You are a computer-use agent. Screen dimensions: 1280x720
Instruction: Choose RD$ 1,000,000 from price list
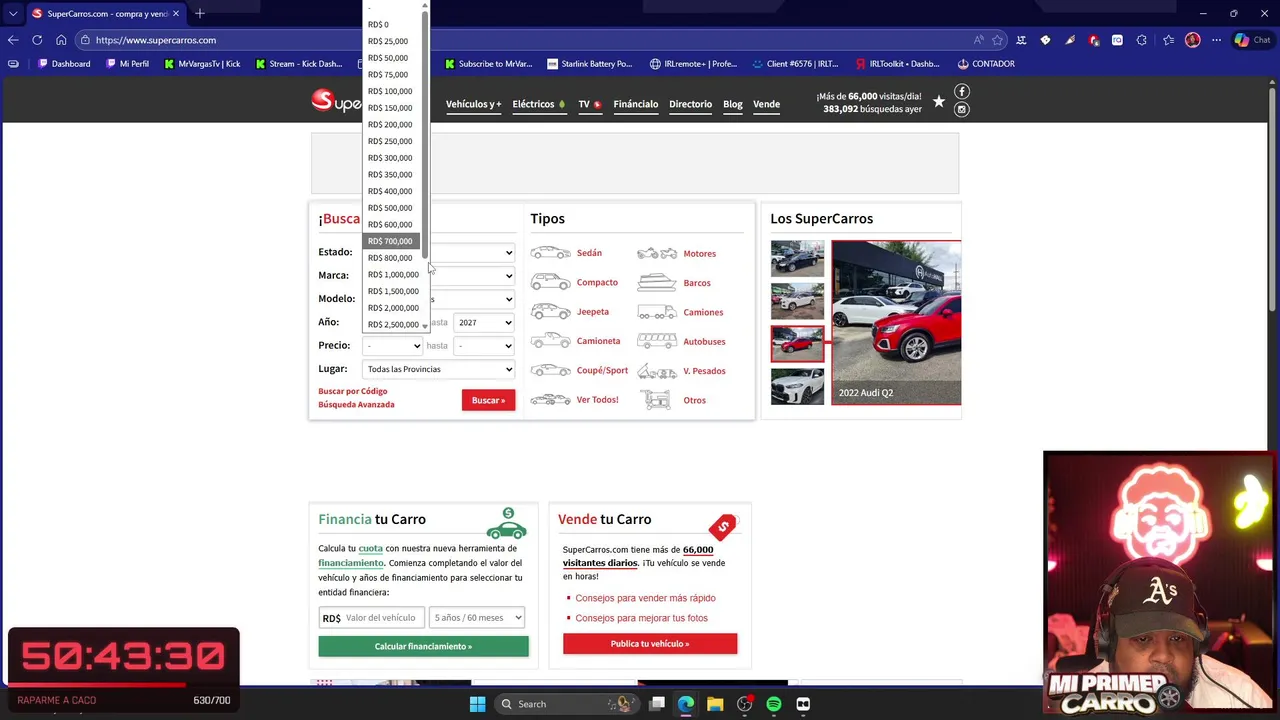392,274
